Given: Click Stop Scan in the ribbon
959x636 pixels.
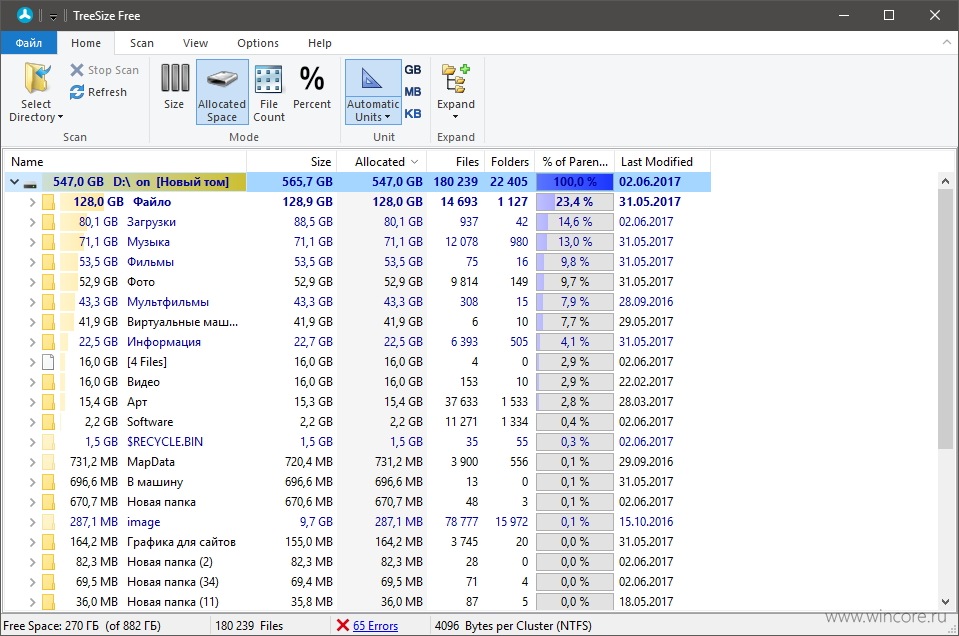Looking at the screenshot, I should (105, 70).
